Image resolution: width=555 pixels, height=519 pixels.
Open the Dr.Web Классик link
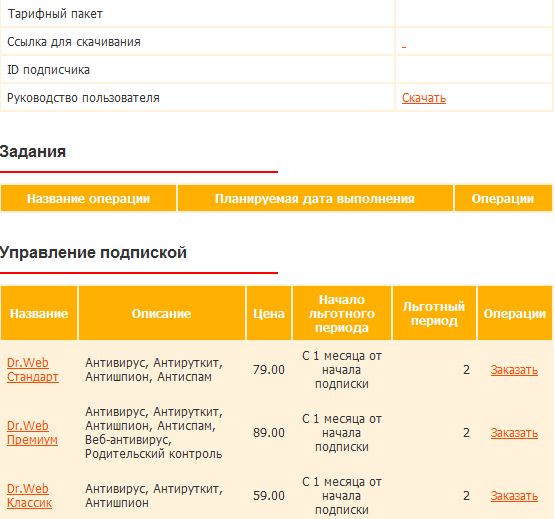pos(29,496)
